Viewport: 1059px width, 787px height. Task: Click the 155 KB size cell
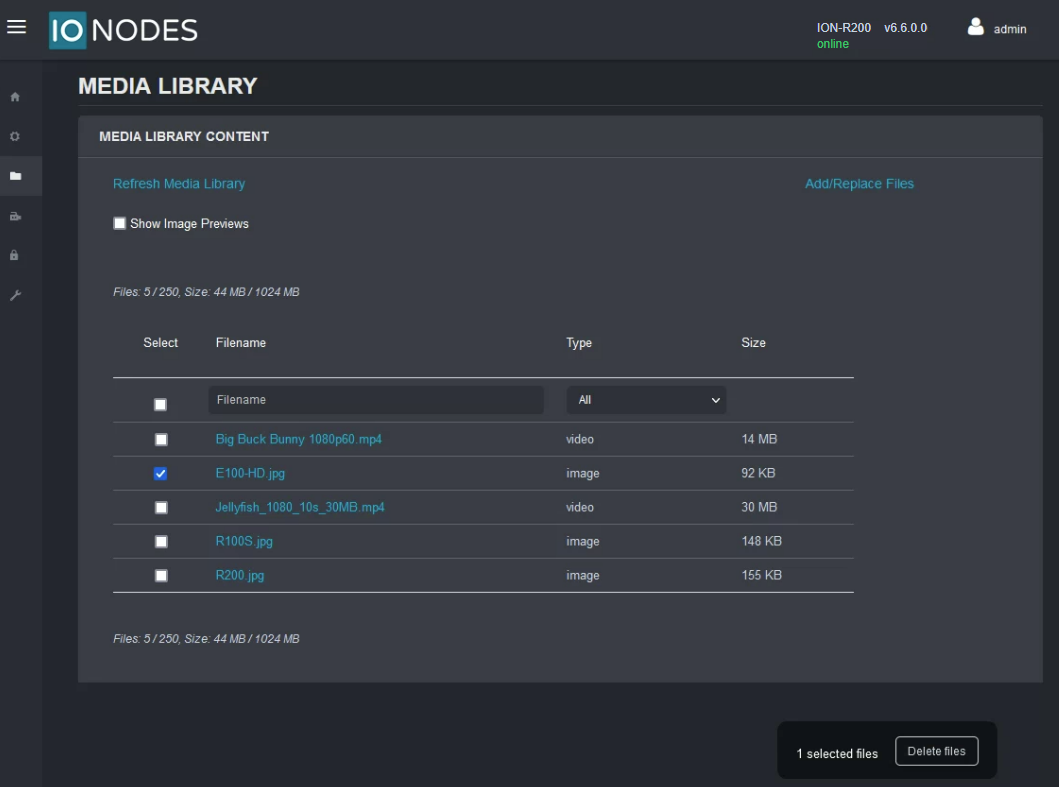[761, 575]
